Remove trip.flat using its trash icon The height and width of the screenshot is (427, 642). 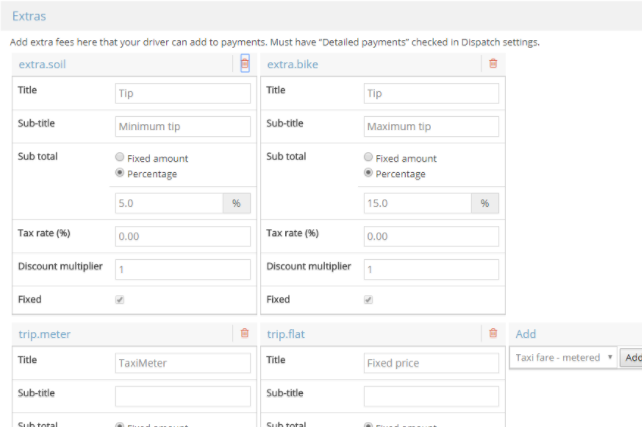(x=493, y=333)
